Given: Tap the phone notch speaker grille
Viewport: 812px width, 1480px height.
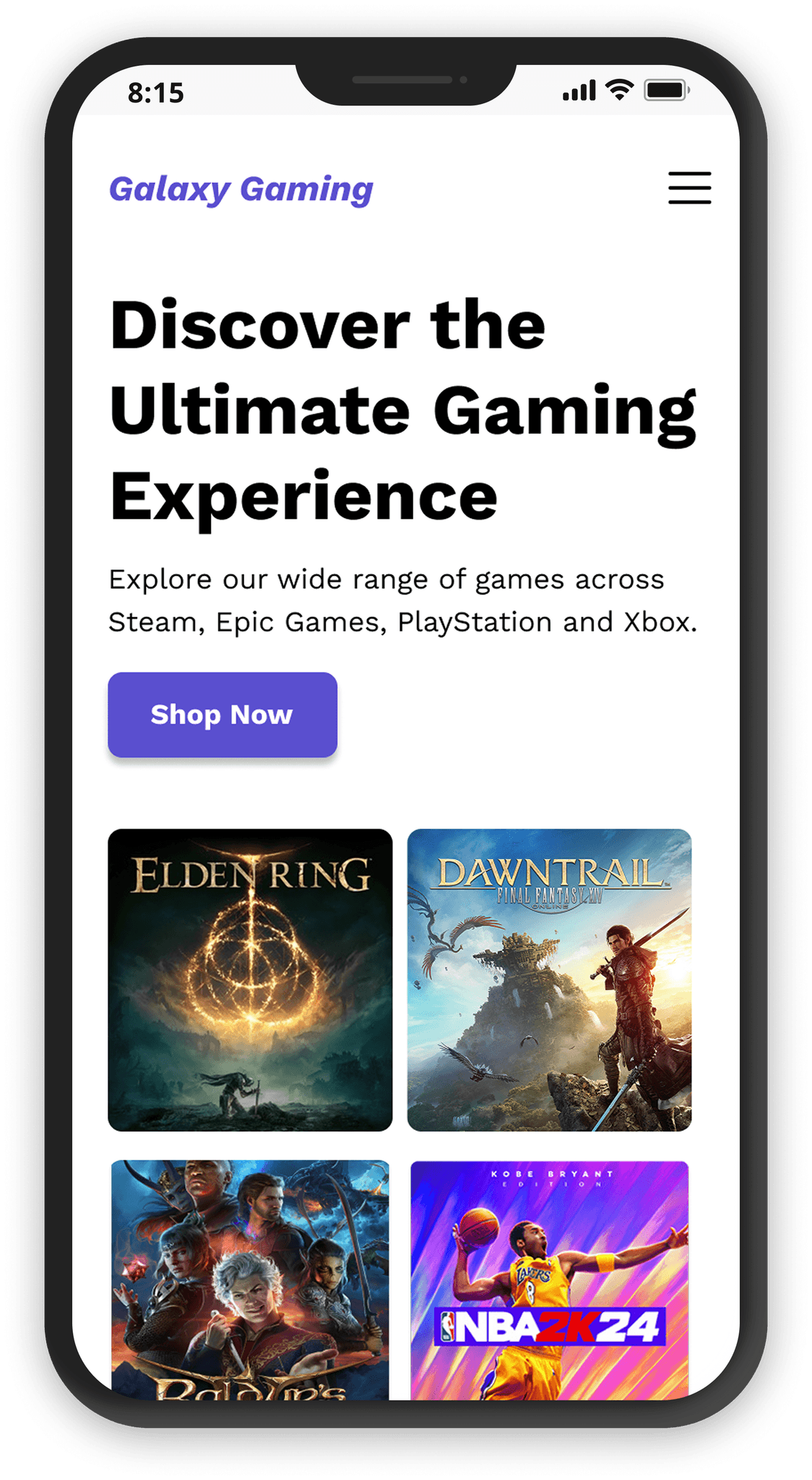Looking at the screenshot, I should click(x=402, y=79).
